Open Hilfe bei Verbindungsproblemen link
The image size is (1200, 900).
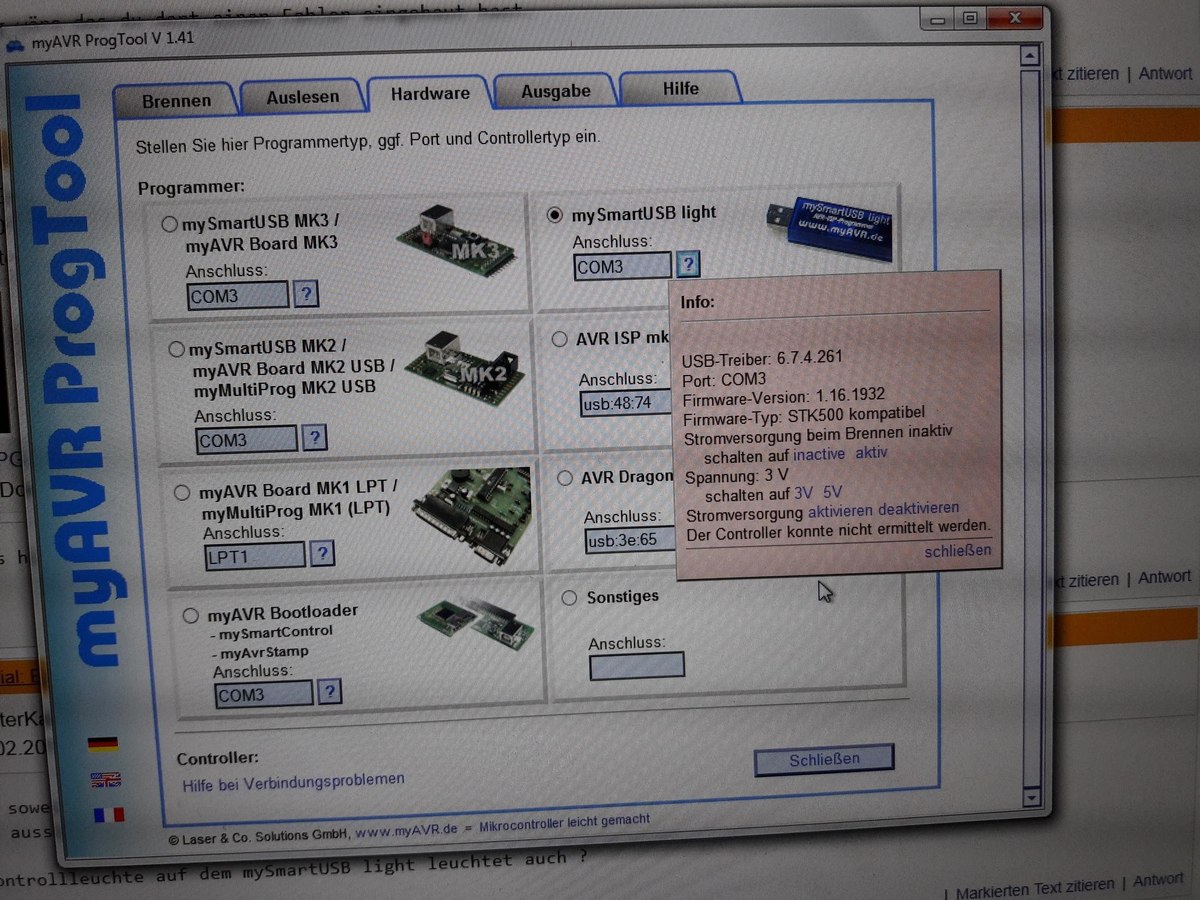[x=293, y=782]
